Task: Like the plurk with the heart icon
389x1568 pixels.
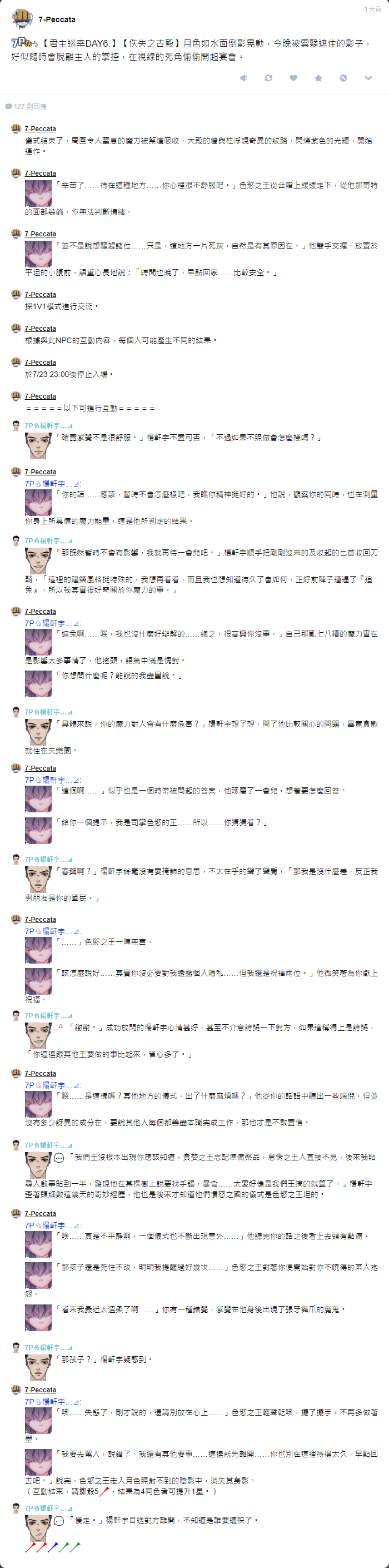Action: click(293, 78)
